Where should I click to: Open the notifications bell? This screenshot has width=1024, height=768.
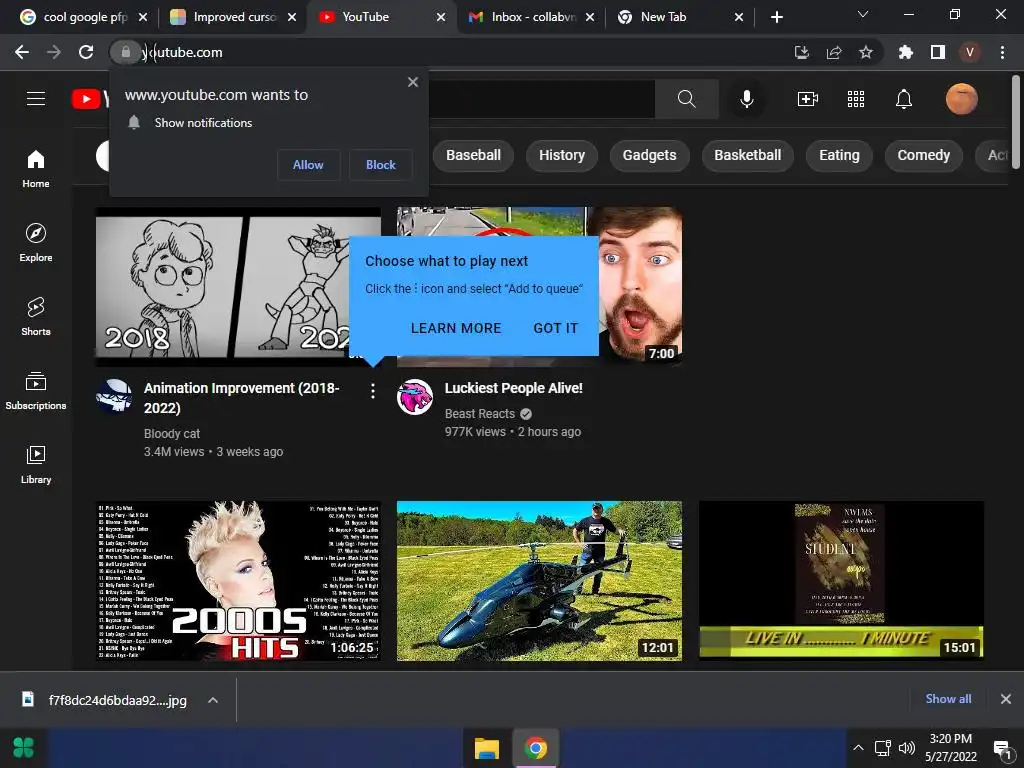[x=904, y=99]
